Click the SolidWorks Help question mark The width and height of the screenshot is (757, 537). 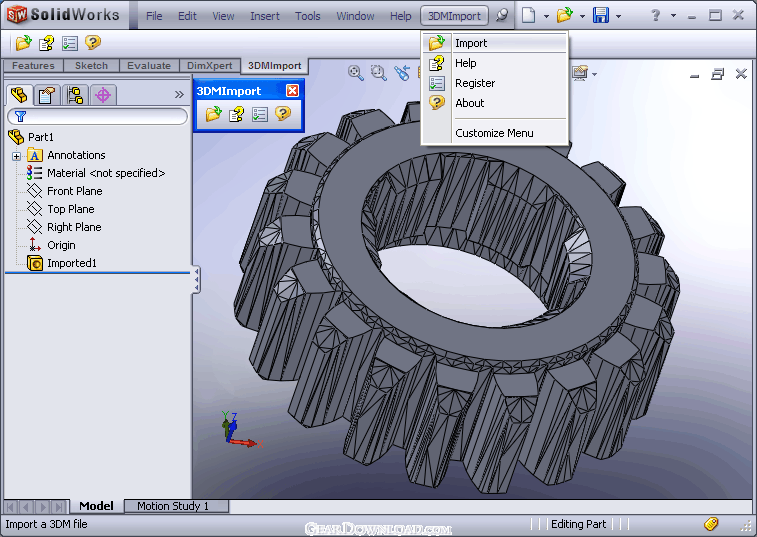(x=655, y=15)
